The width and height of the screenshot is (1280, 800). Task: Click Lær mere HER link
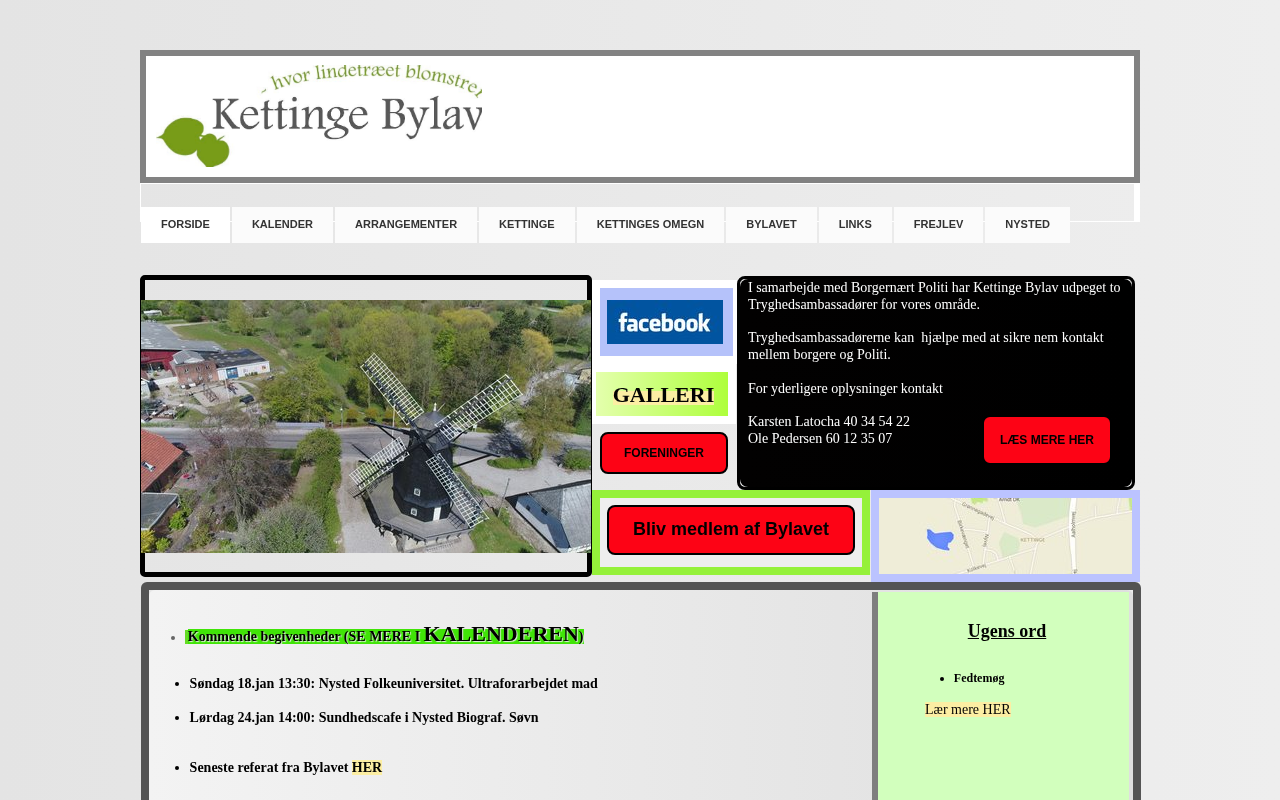coord(968,710)
